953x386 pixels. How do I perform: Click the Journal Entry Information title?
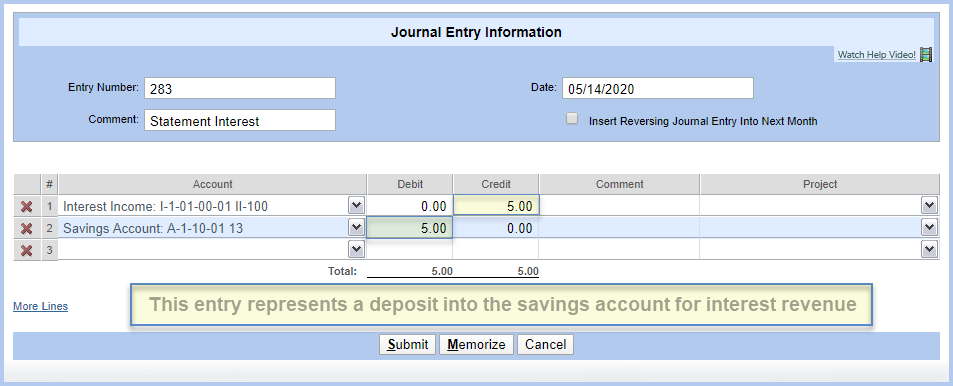(x=476, y=32)
